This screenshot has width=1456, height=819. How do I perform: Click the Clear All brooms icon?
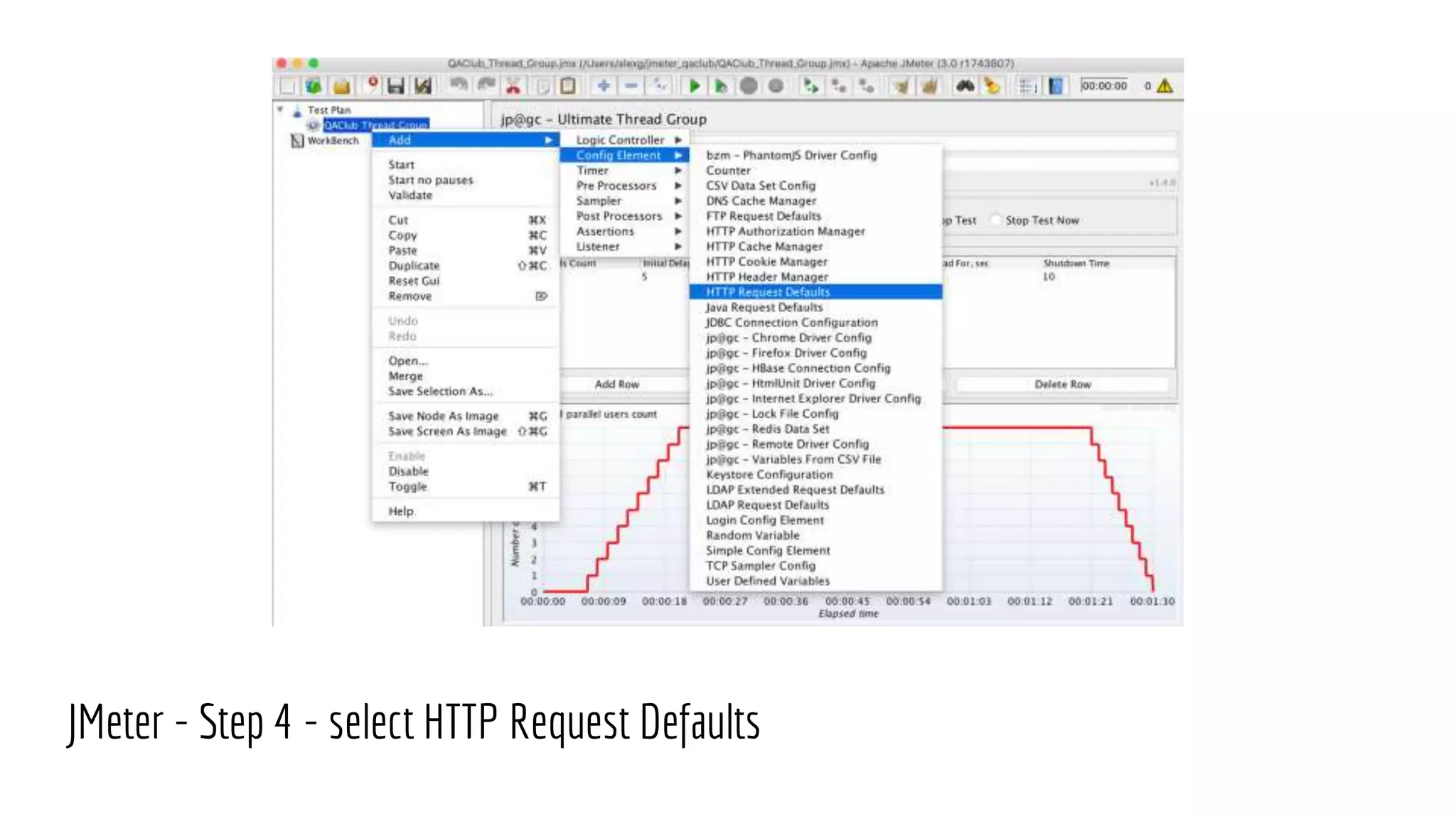930,86
